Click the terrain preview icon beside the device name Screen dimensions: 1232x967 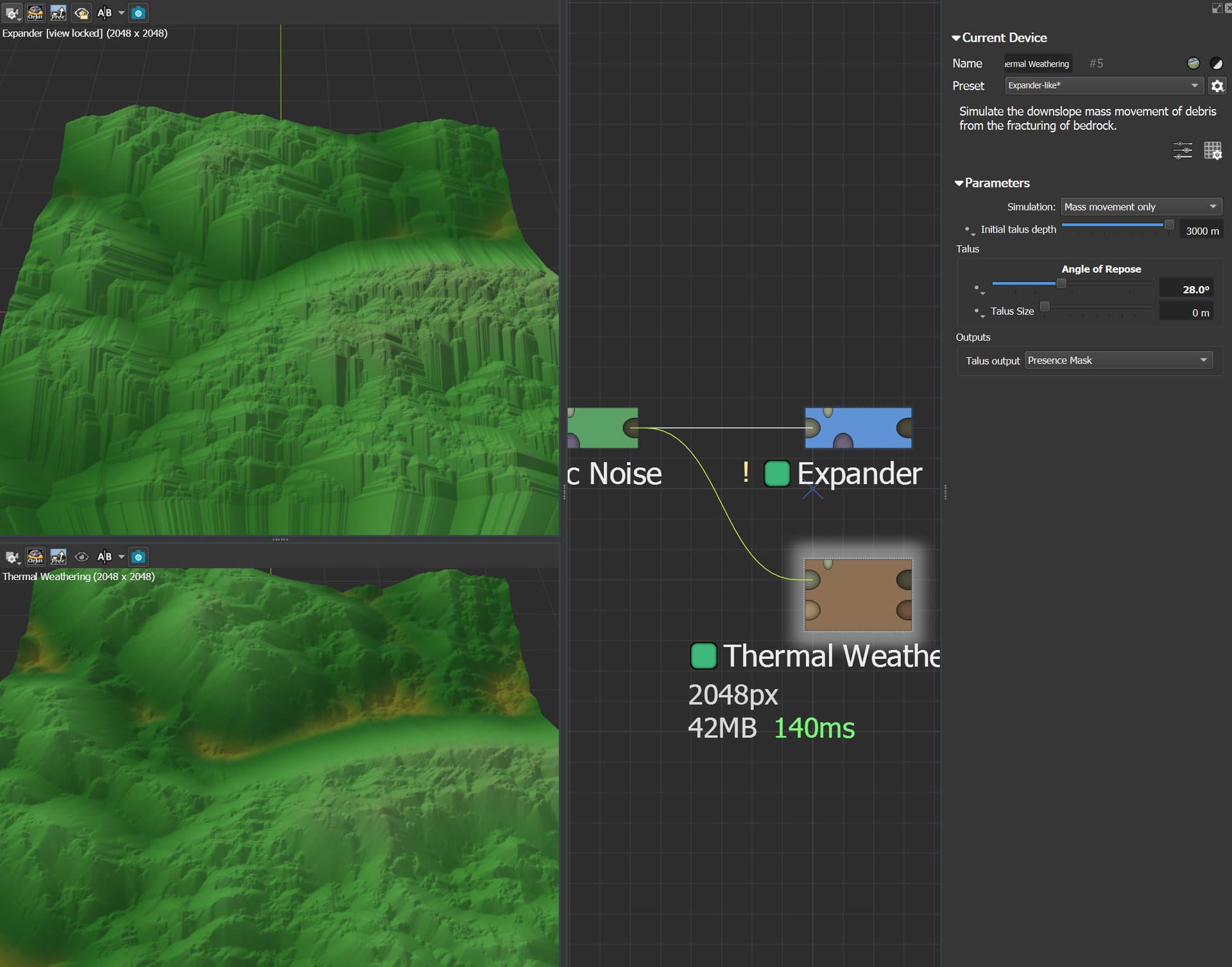[1193, 63]
